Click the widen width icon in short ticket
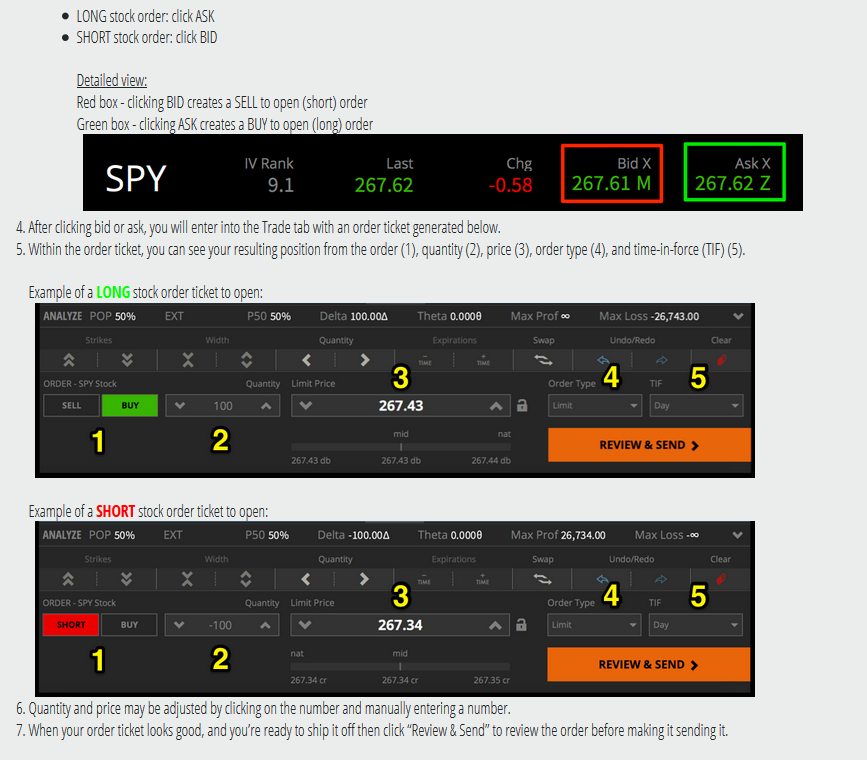867x760 pixels. [x=246, y=579]
